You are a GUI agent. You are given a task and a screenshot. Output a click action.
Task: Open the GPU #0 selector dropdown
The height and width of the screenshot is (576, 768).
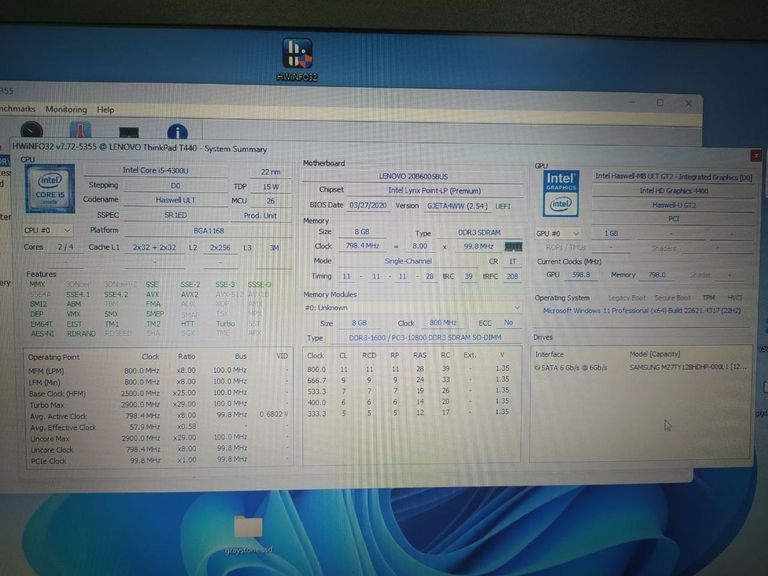click(558, 233)
